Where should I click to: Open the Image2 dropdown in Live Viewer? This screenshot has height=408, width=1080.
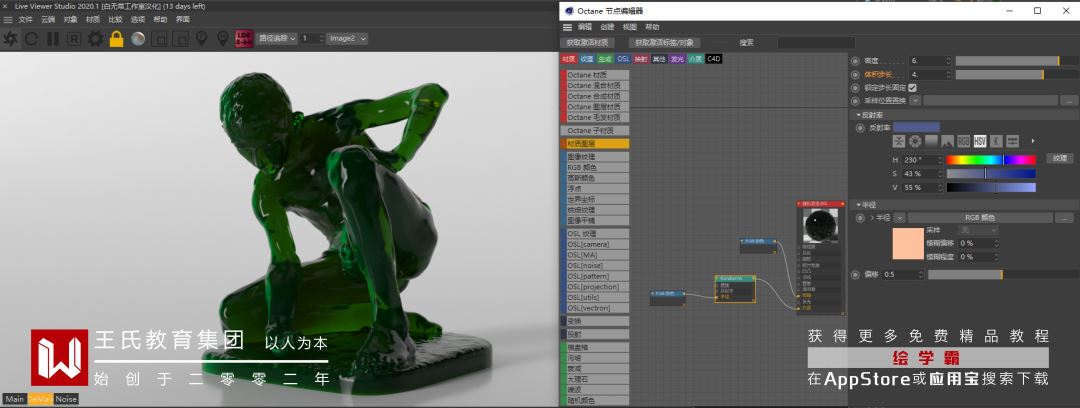click(x=348, y=39)
